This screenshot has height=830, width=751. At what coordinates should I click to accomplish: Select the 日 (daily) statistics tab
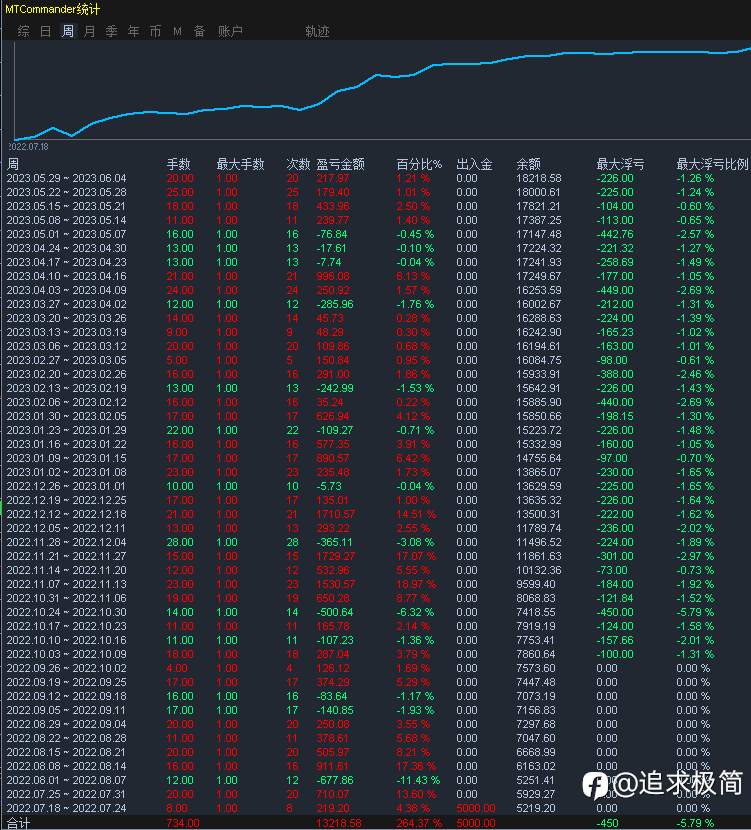tap(46, 31)
